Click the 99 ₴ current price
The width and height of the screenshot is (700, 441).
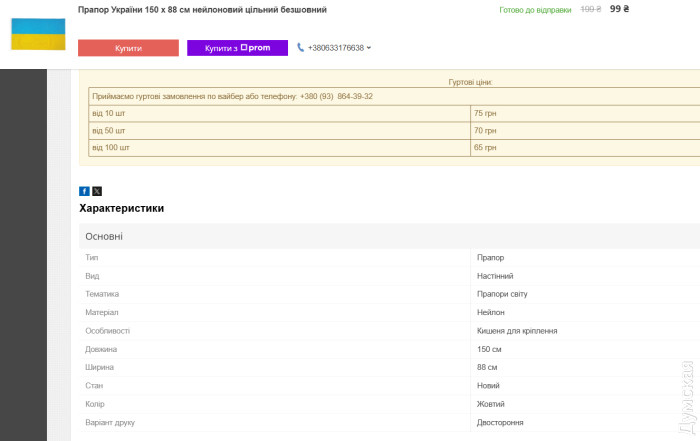[619, 9]
